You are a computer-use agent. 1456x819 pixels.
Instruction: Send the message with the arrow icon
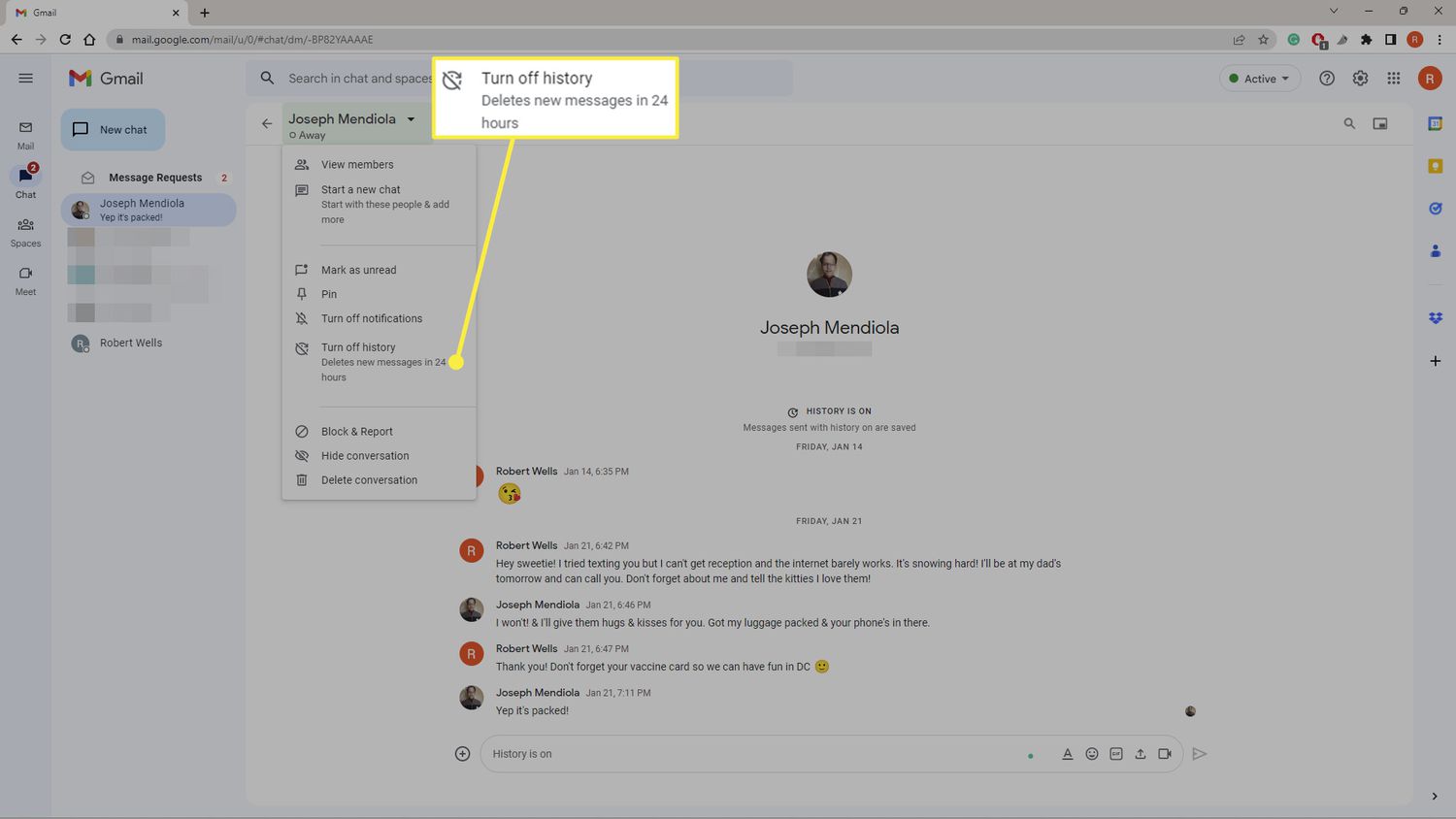[x=1200, y=754]
